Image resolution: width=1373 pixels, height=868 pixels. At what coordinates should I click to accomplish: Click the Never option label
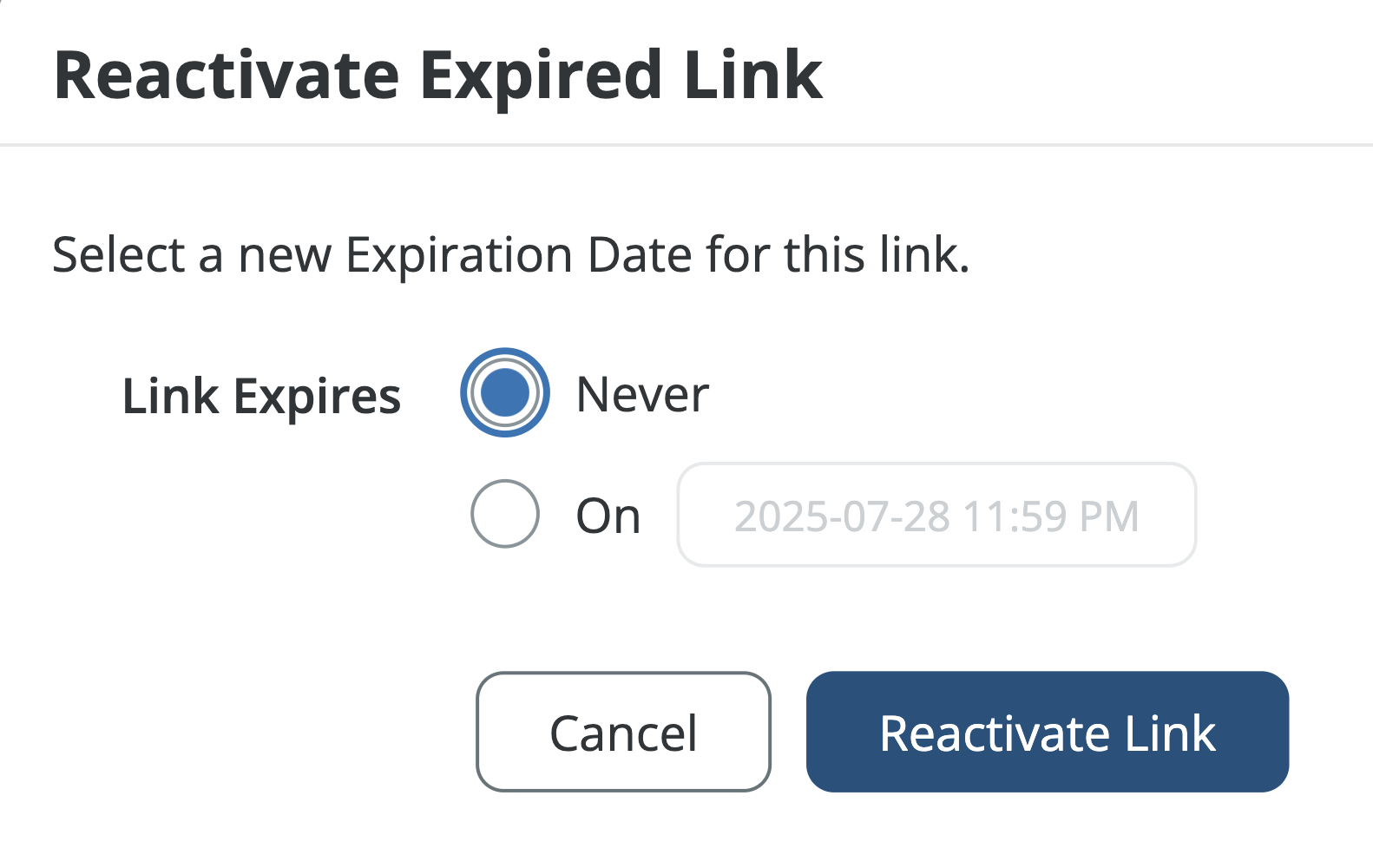(x=642, y=395)
